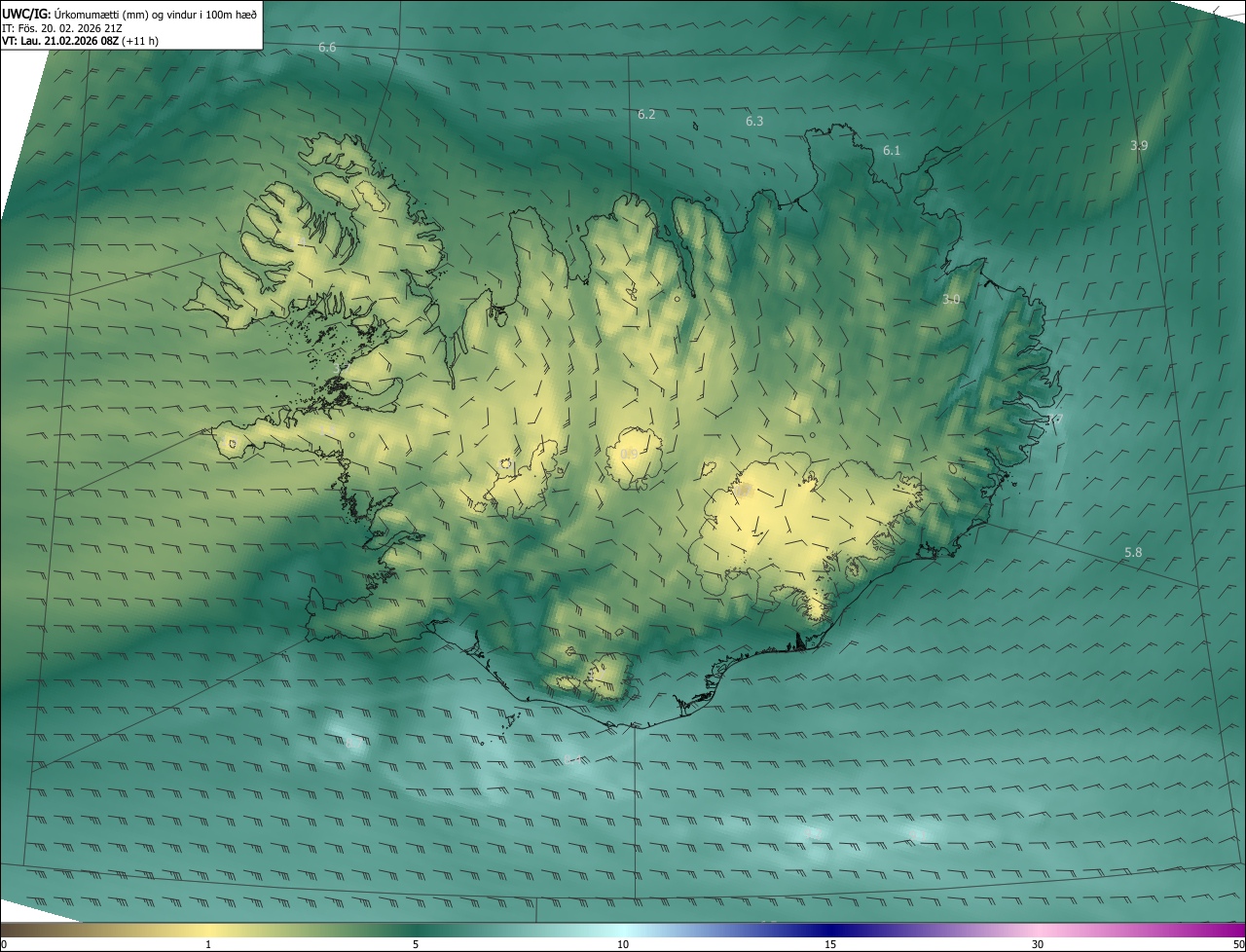
Task: Click the colorbar tick label 1
Action: (208, 944)
